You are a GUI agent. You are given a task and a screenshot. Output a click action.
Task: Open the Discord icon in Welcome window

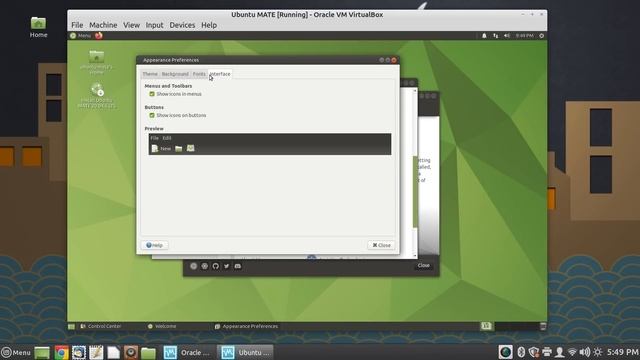tap(238, 266)
